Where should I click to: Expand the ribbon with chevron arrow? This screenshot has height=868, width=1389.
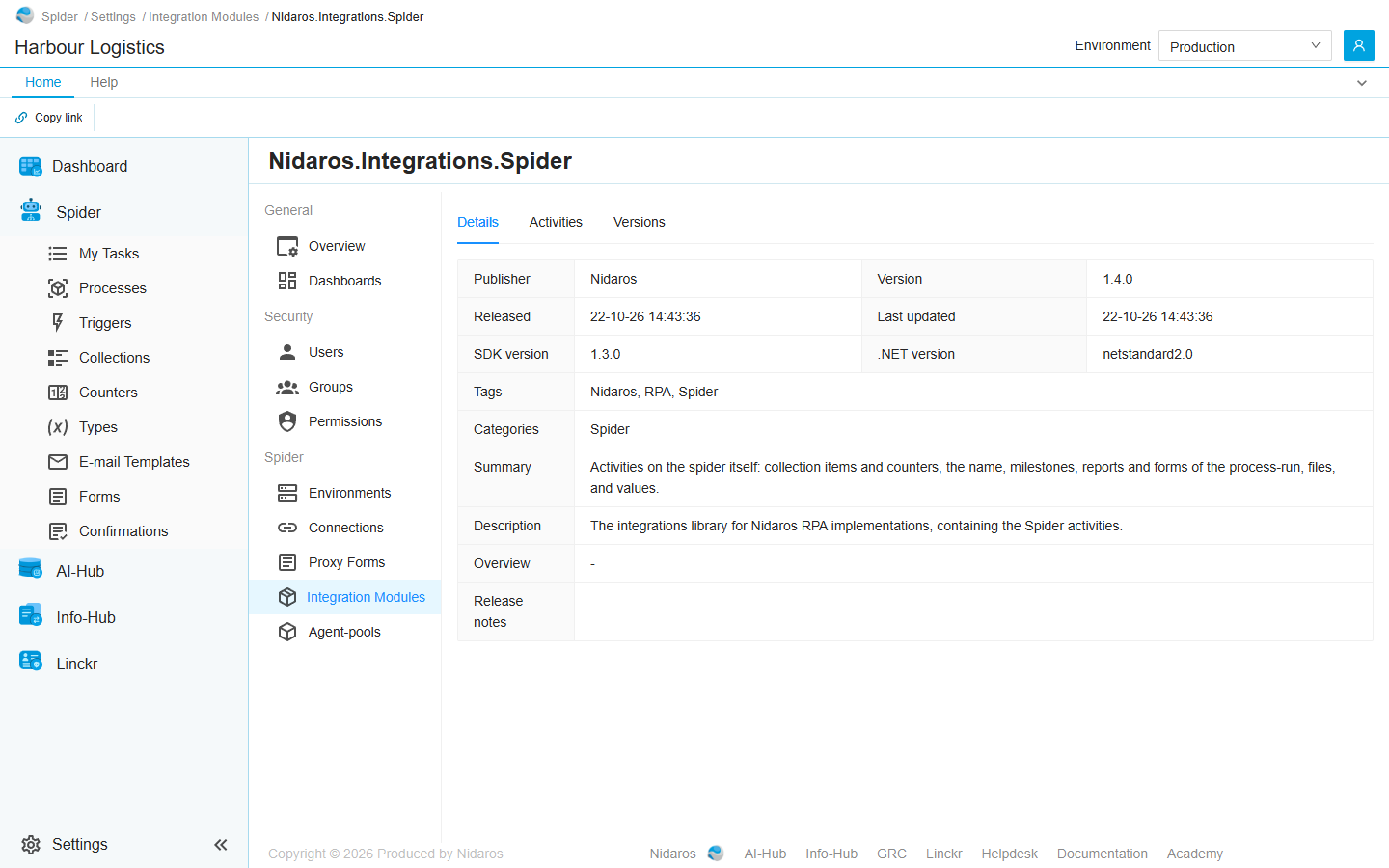(x=1362, y=83)
